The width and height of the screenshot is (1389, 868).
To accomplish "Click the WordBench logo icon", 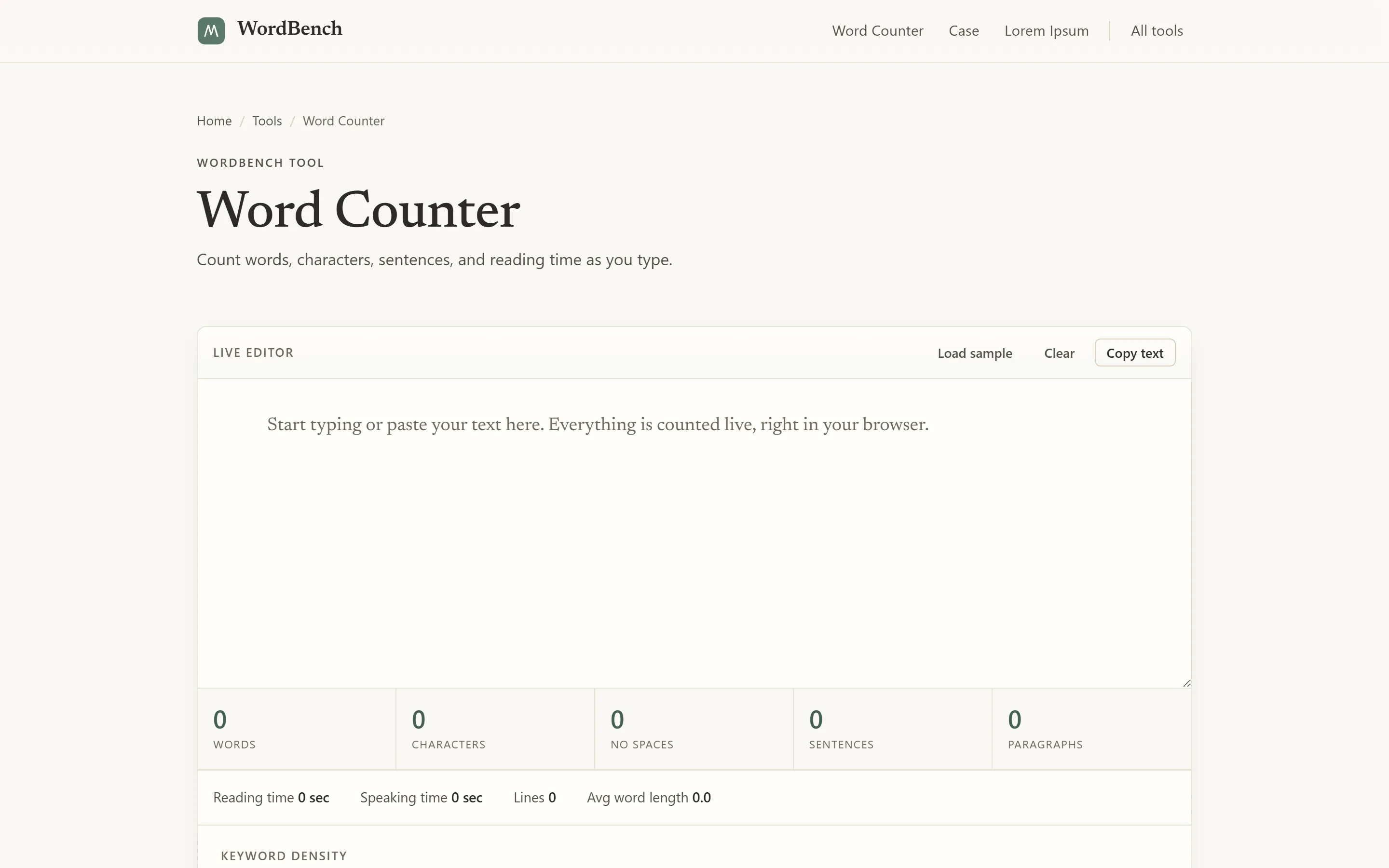I will click(211, 30).
